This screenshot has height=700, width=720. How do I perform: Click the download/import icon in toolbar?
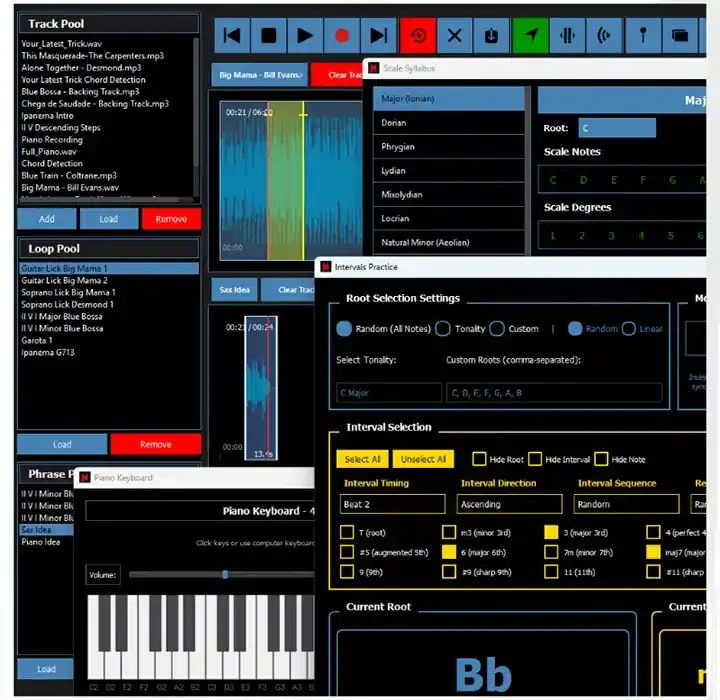(x=491, y=35)
